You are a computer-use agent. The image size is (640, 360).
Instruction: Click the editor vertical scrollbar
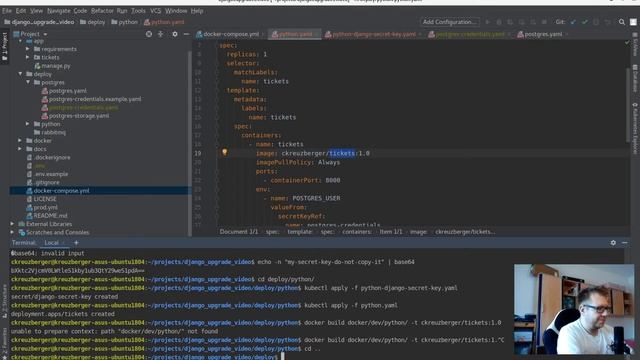(627, 105)
